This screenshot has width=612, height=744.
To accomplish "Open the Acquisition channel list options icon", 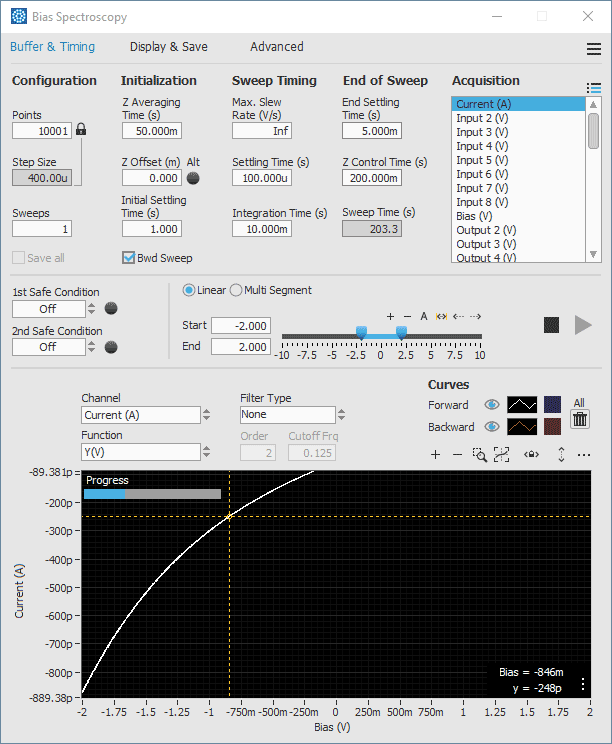I will tap(593, 88).
